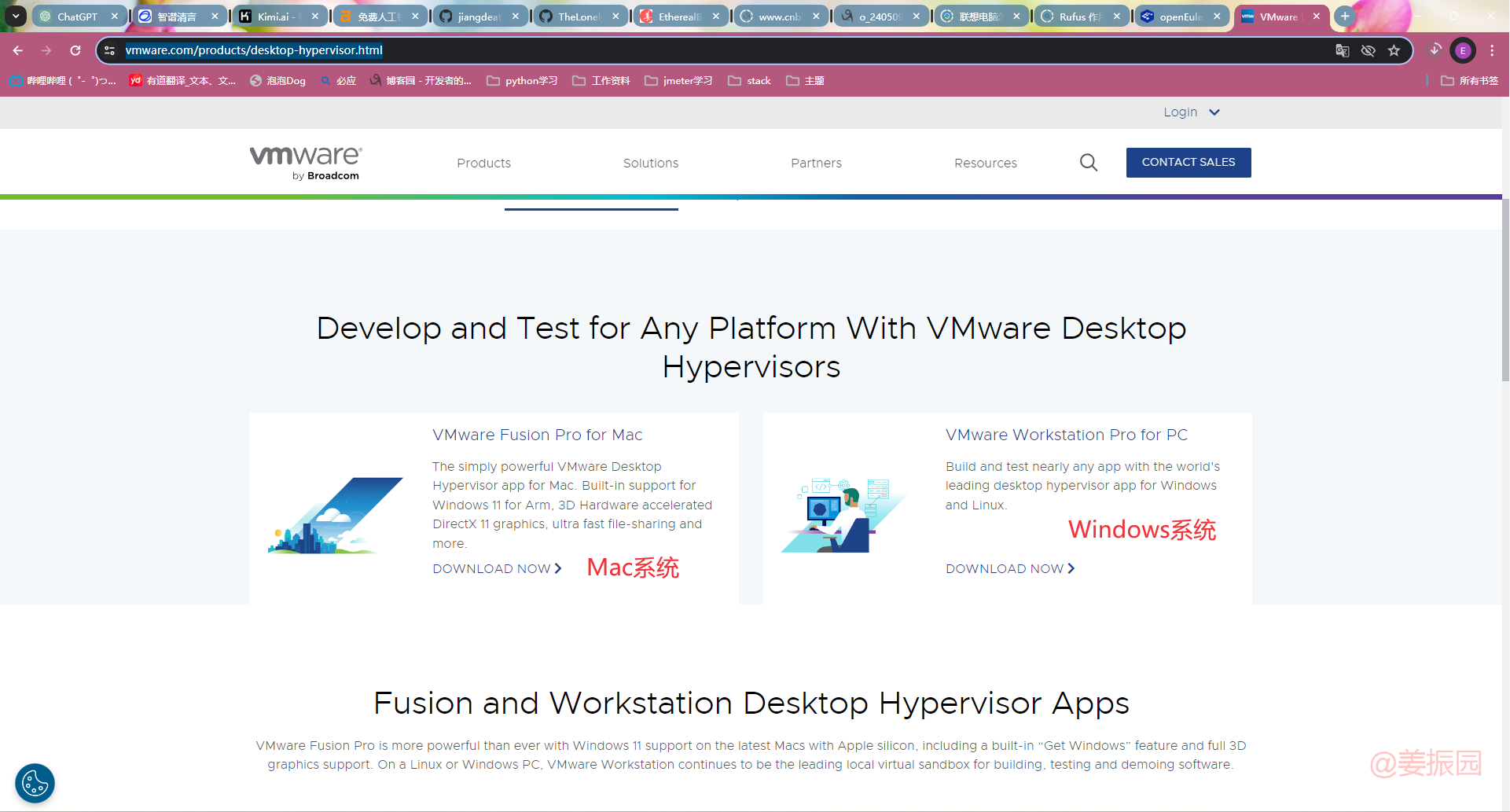Click the Fusion Pro cityscape illustration
1510x812 pixels.
pyautogui.click(x=336, y=516)
